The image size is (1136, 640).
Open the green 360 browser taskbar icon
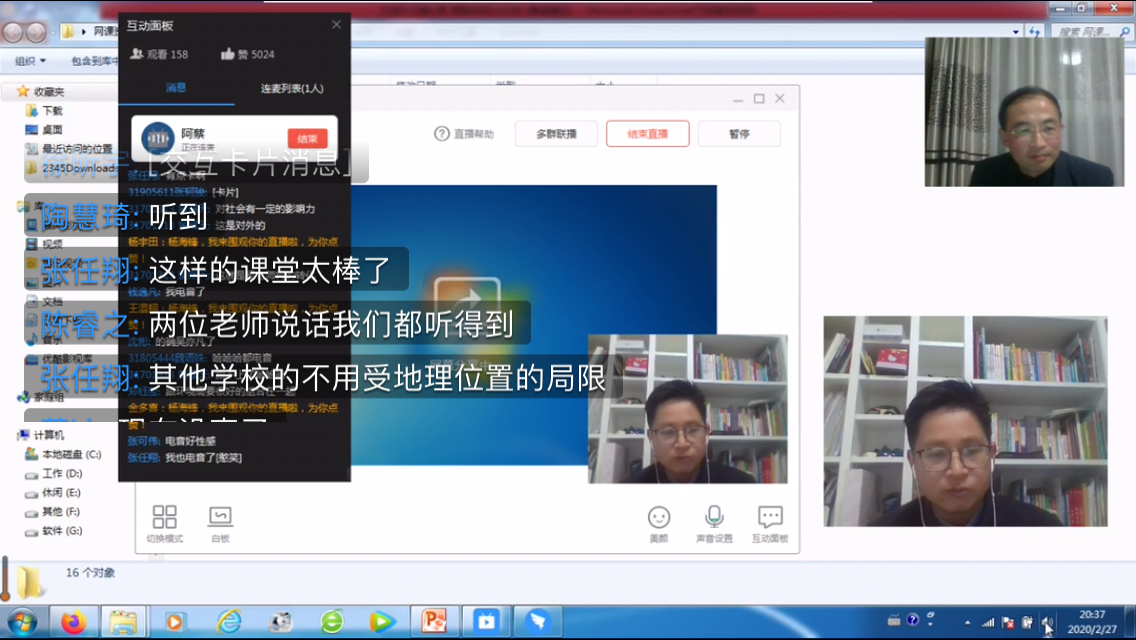pyautogui.click(x=332, y=622)
